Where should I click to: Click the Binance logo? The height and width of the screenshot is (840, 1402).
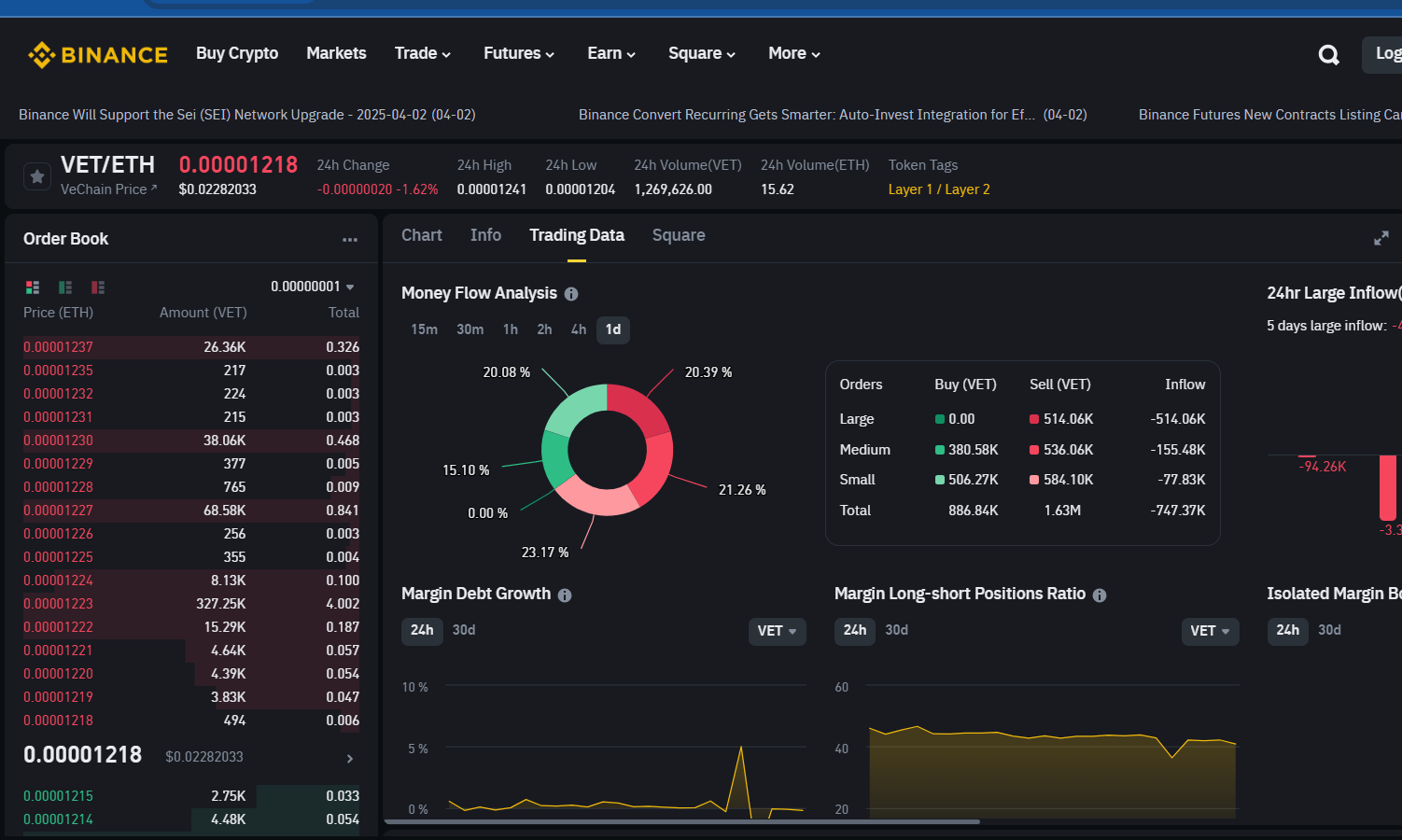tap(98, 55)
